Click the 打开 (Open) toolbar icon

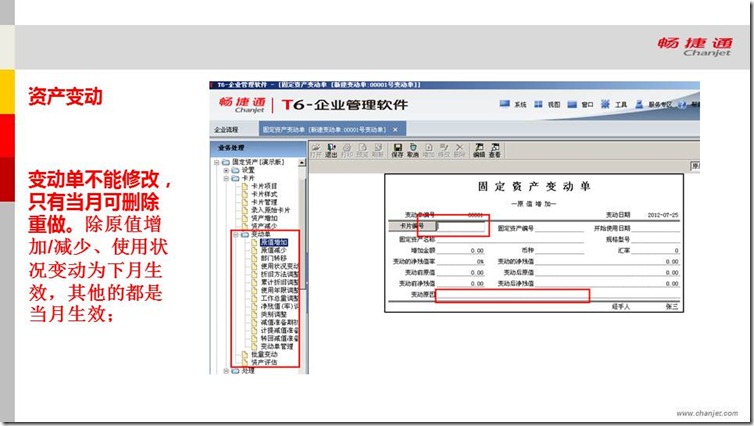[x=316, y=150]
